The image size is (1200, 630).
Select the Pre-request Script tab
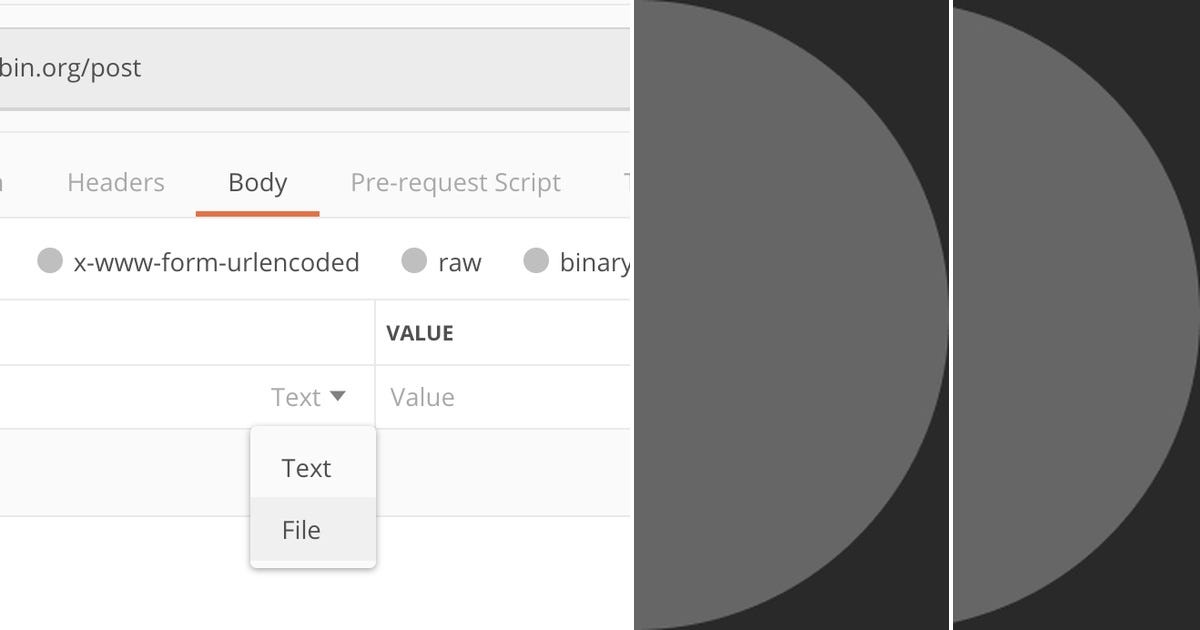(455, 182)
